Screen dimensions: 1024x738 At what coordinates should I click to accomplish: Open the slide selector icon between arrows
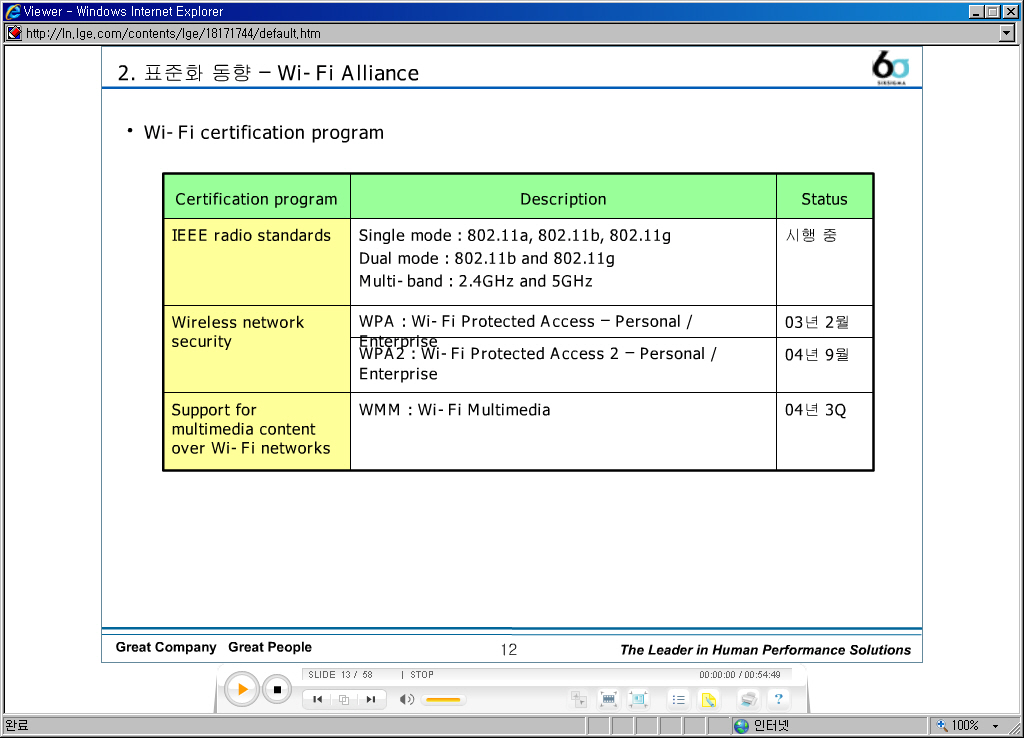[343, 700]
